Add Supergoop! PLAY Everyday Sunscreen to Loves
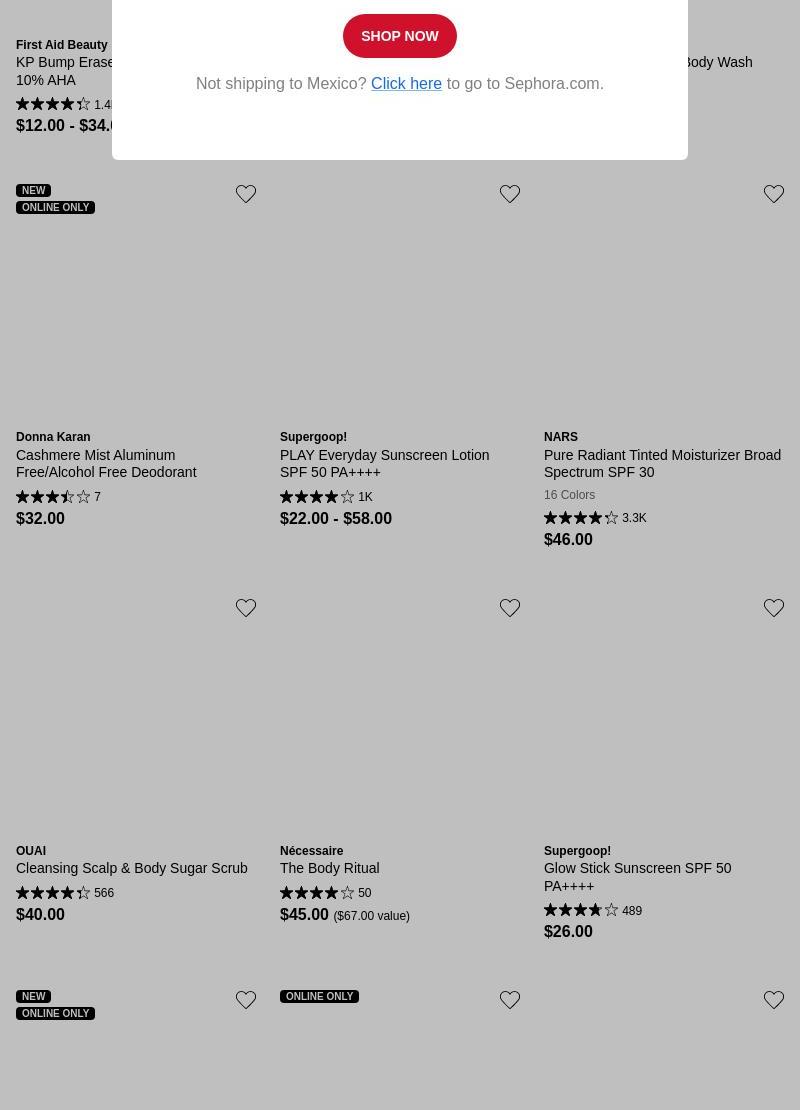 pyautogui.click(x=510, y=194)
